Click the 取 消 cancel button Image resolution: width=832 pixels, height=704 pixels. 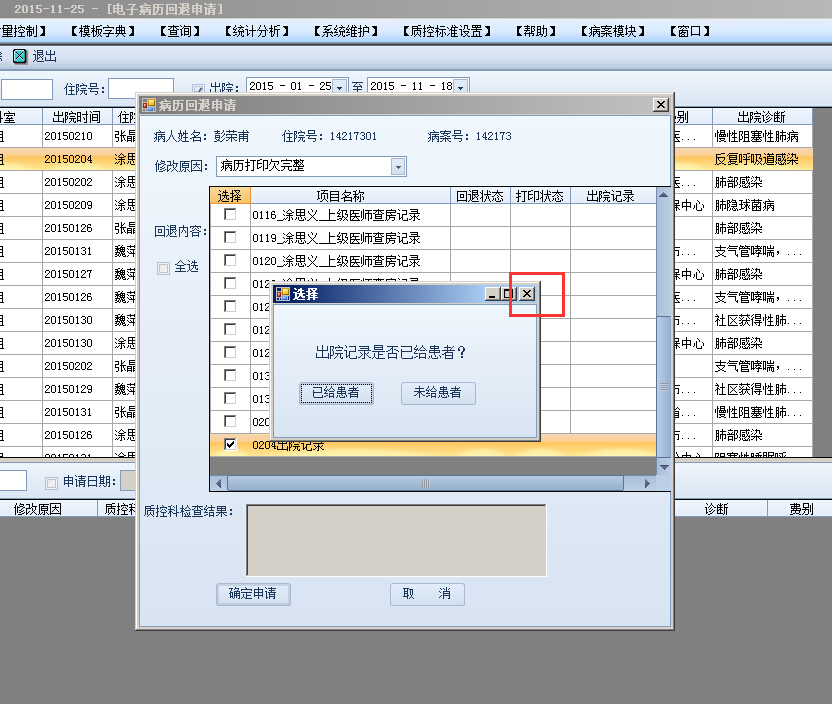pyautogui.click(x=427, y=594)
